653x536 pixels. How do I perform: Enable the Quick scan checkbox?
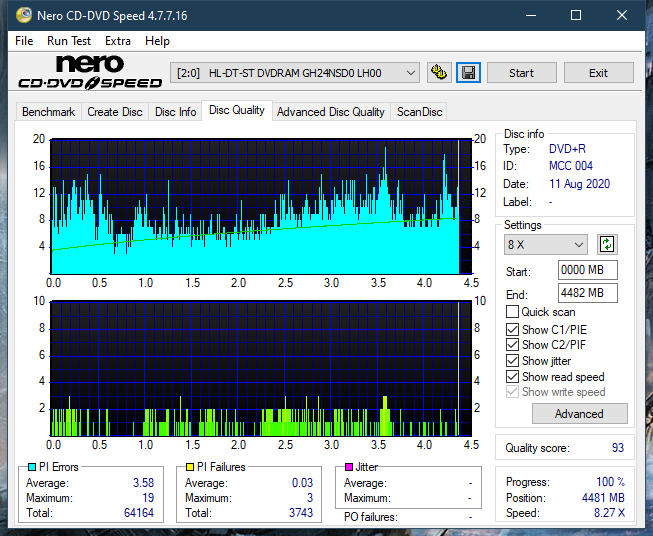pyautogui.click(x=512, y=312)
